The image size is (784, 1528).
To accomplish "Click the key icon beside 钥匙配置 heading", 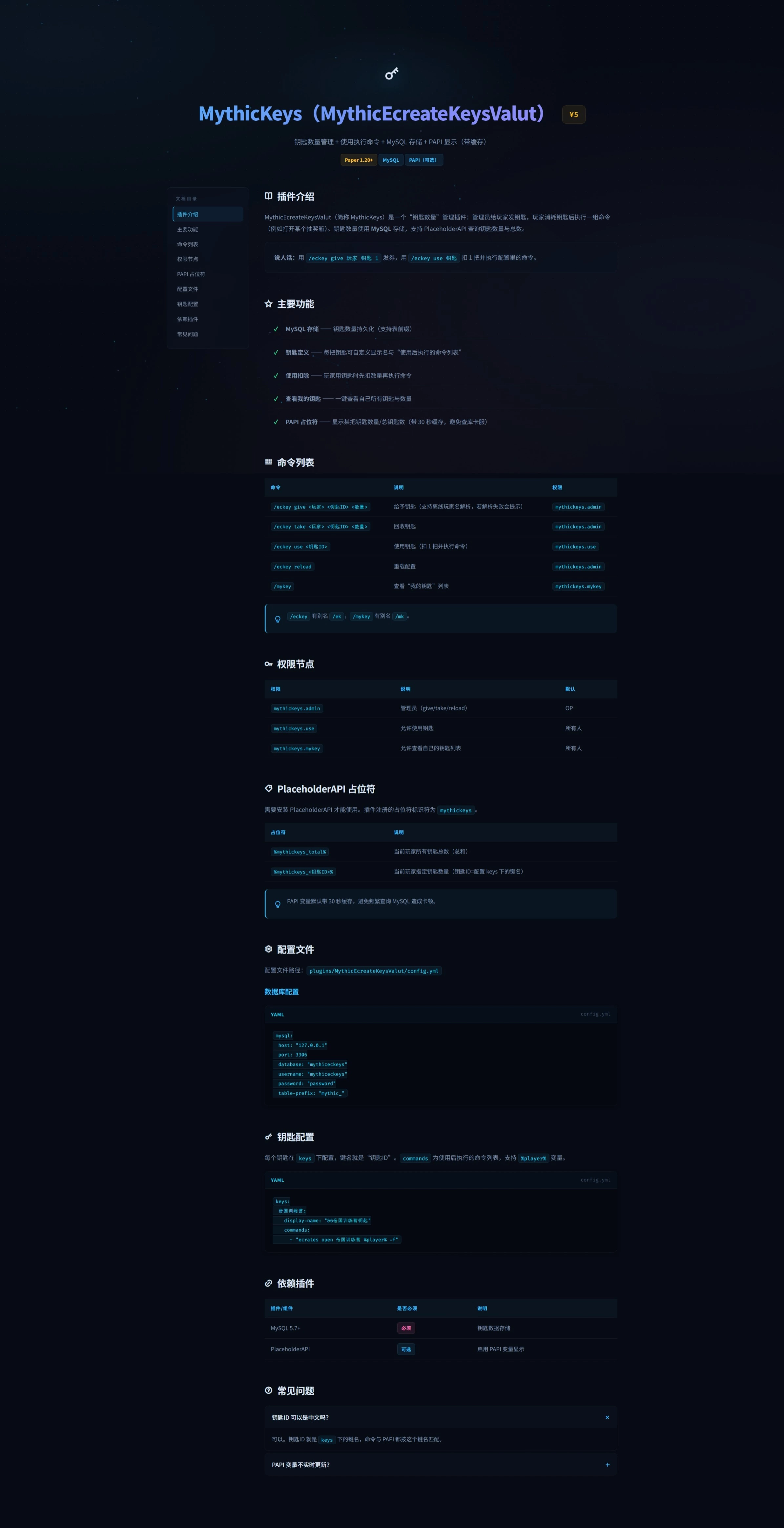I will (269, 1137).
